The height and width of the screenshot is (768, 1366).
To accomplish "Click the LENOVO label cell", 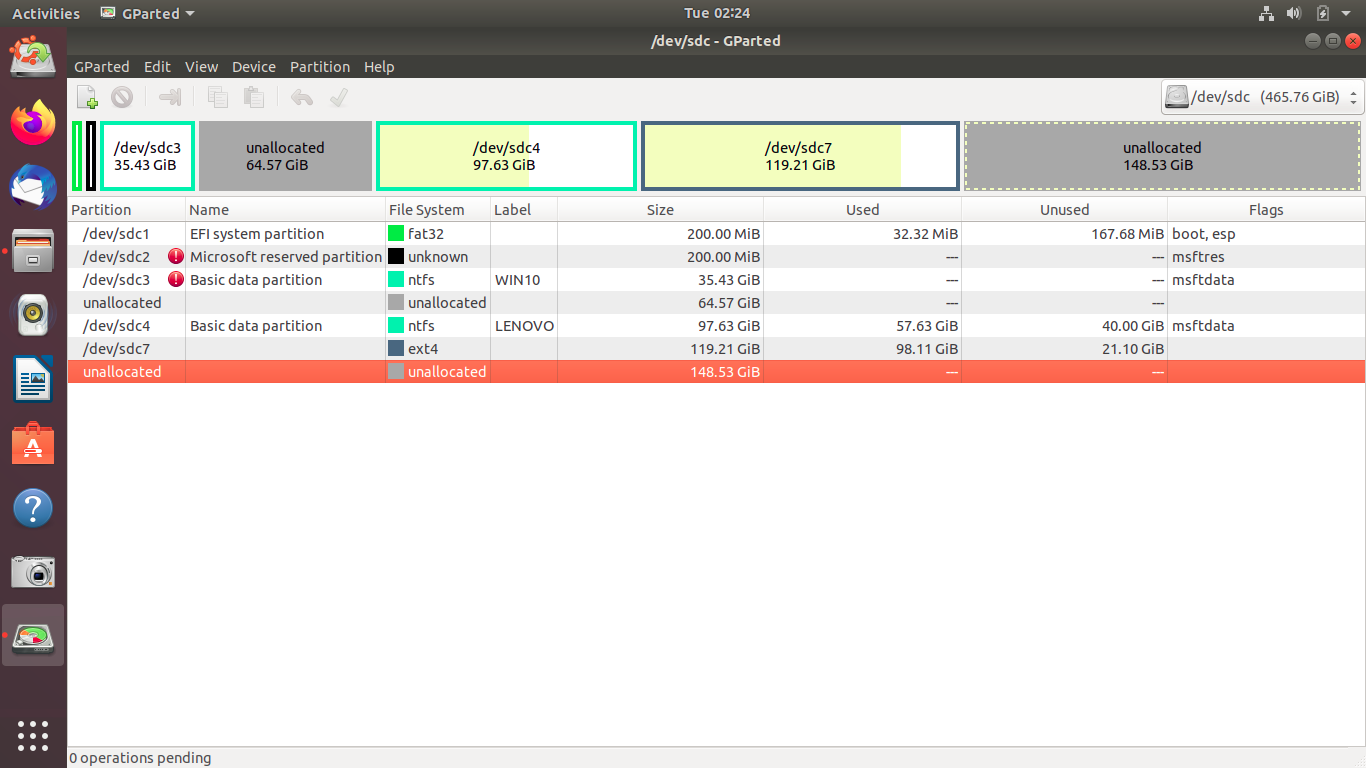I will point(524,325).
